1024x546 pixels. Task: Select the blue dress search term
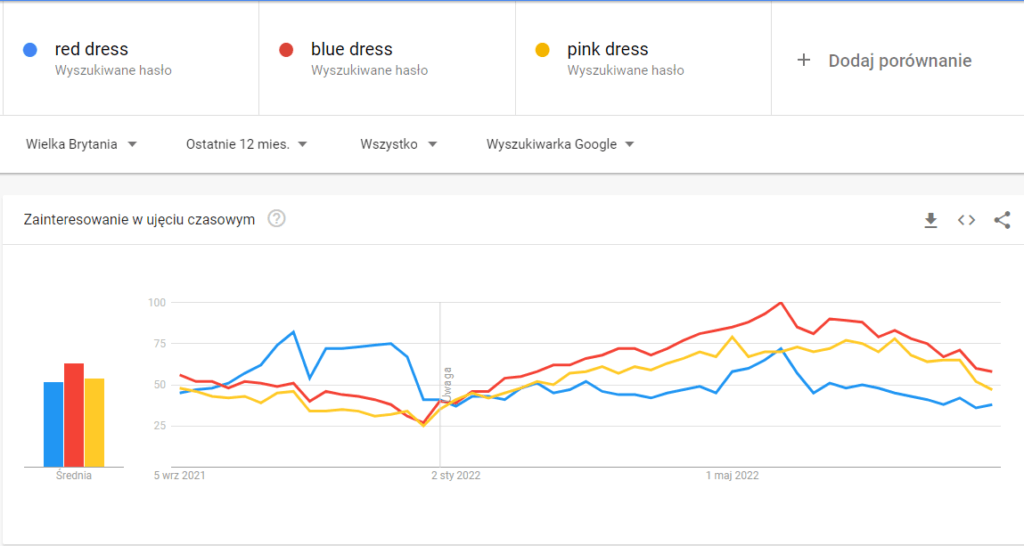pos(351,49)
